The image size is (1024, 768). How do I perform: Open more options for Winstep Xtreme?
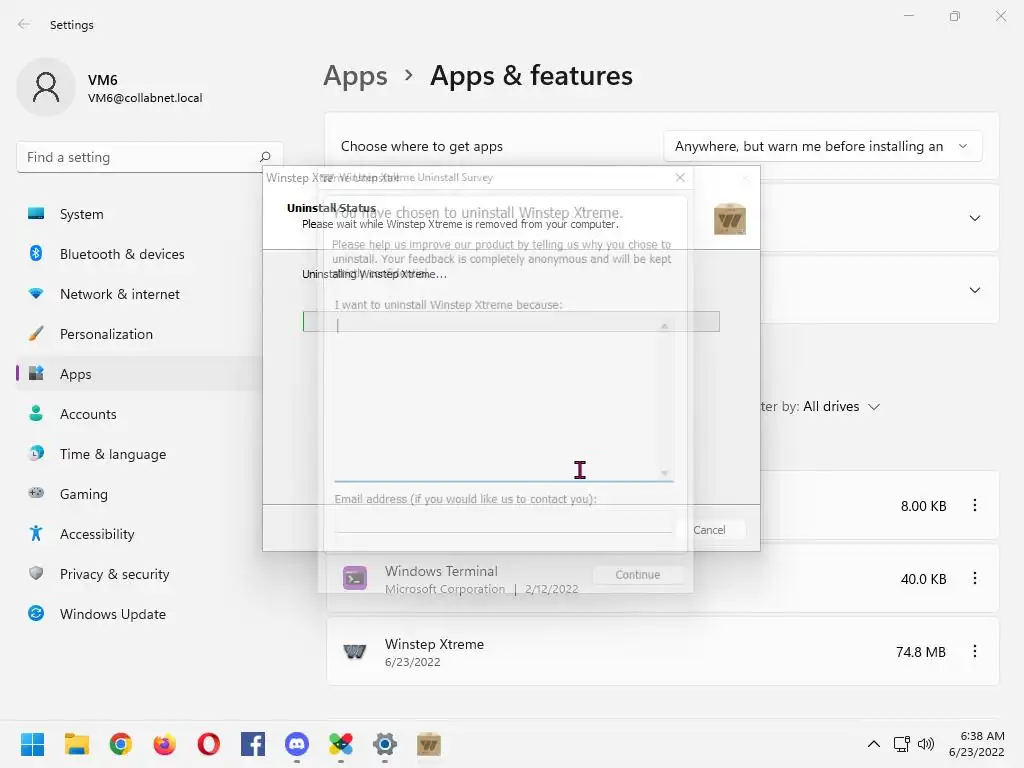tap(974, 651)
